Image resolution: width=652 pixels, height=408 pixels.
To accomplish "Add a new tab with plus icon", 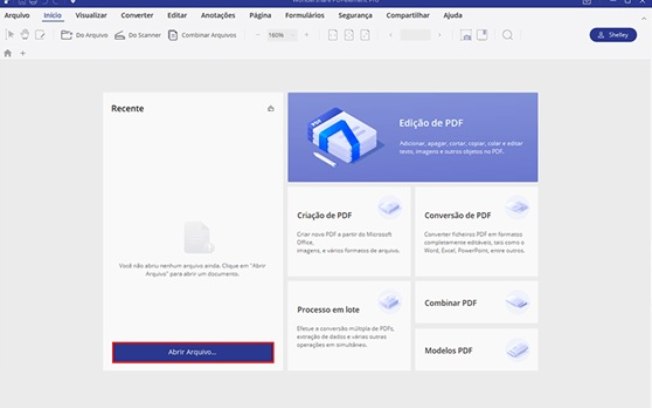I will pyautogui.click(x=23, y=53).
